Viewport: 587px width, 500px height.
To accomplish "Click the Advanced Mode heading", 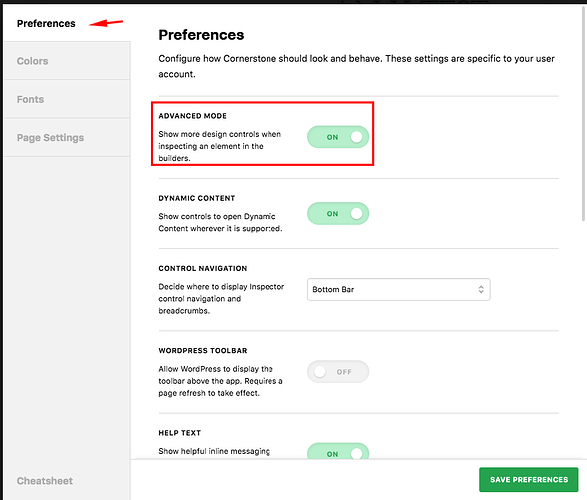I will [192, 116].
